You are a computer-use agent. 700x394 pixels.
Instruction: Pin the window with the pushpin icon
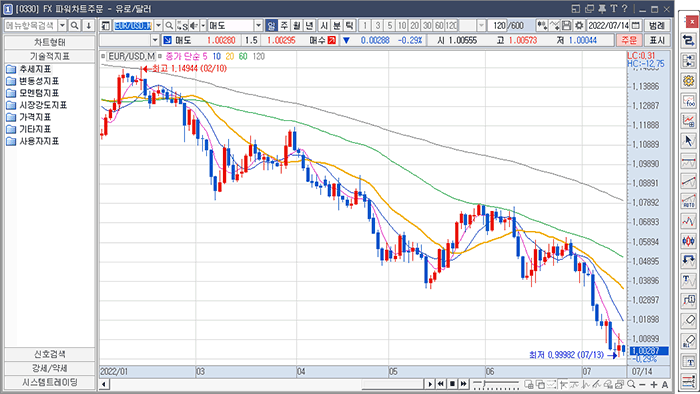coord(602,9)
